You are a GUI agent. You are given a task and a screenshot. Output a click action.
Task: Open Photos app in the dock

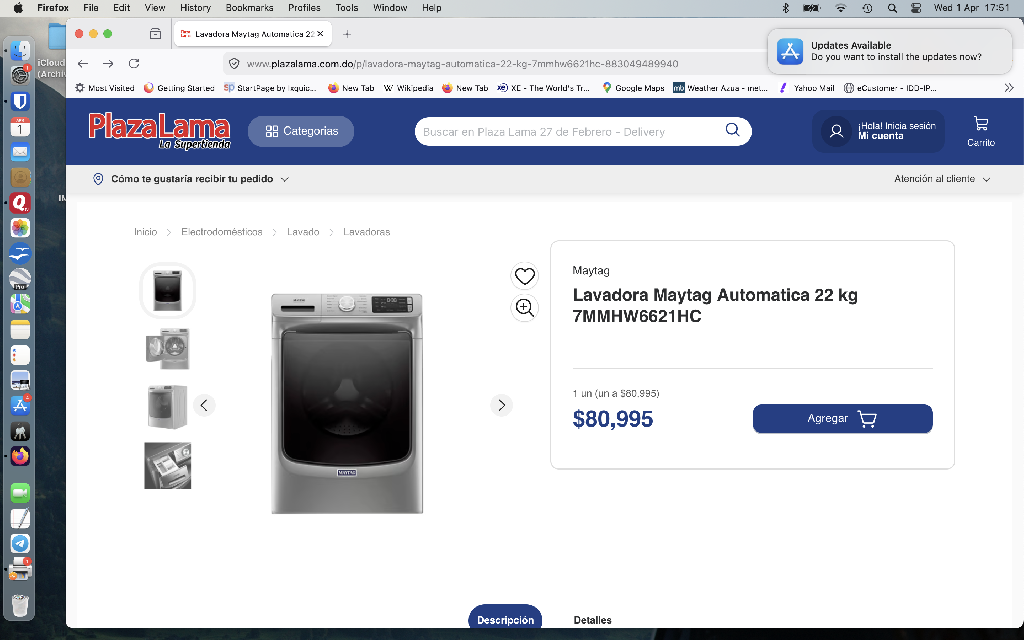click(x=20, y=228)
